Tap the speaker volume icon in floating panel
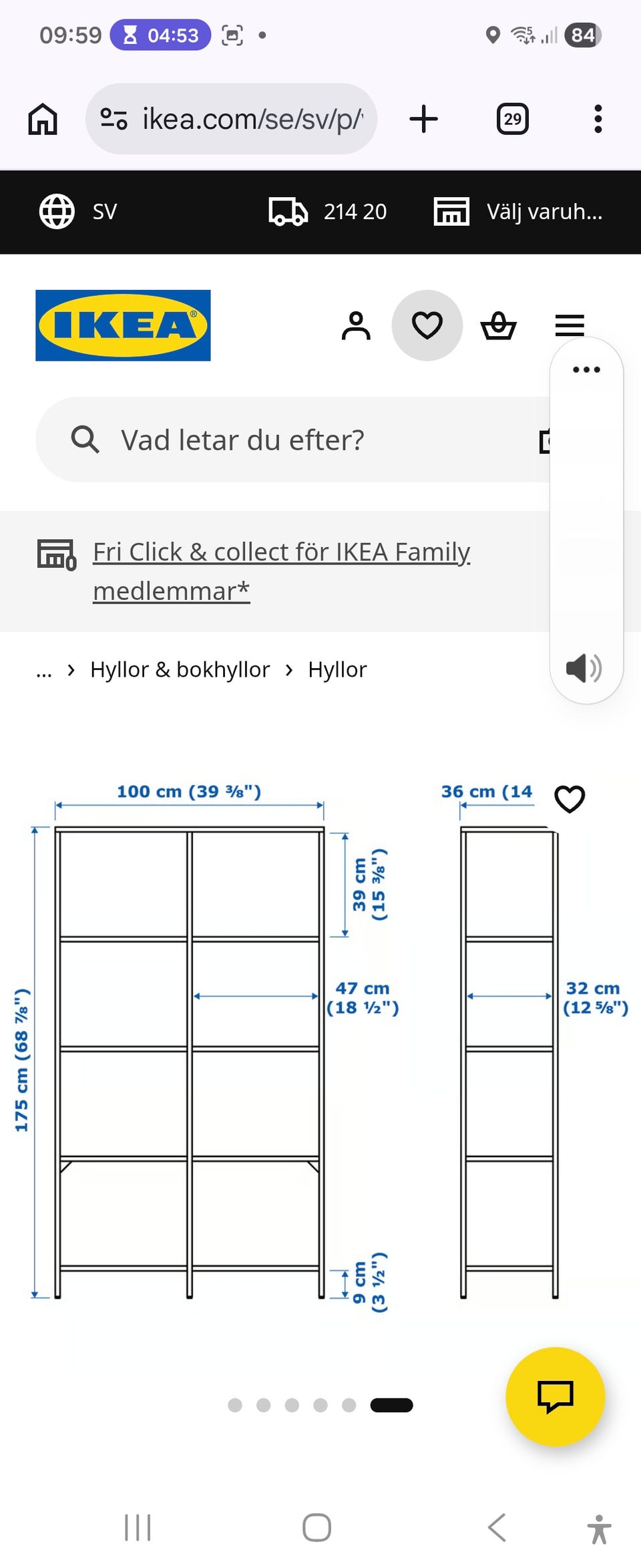 (584, 668)
